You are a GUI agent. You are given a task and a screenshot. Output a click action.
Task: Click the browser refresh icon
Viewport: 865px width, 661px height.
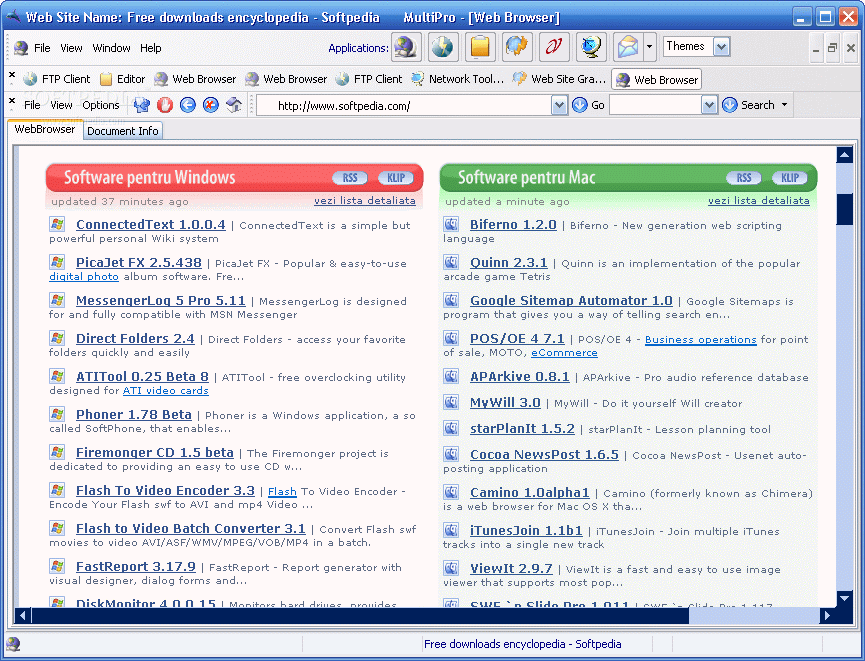pos(142,105)
